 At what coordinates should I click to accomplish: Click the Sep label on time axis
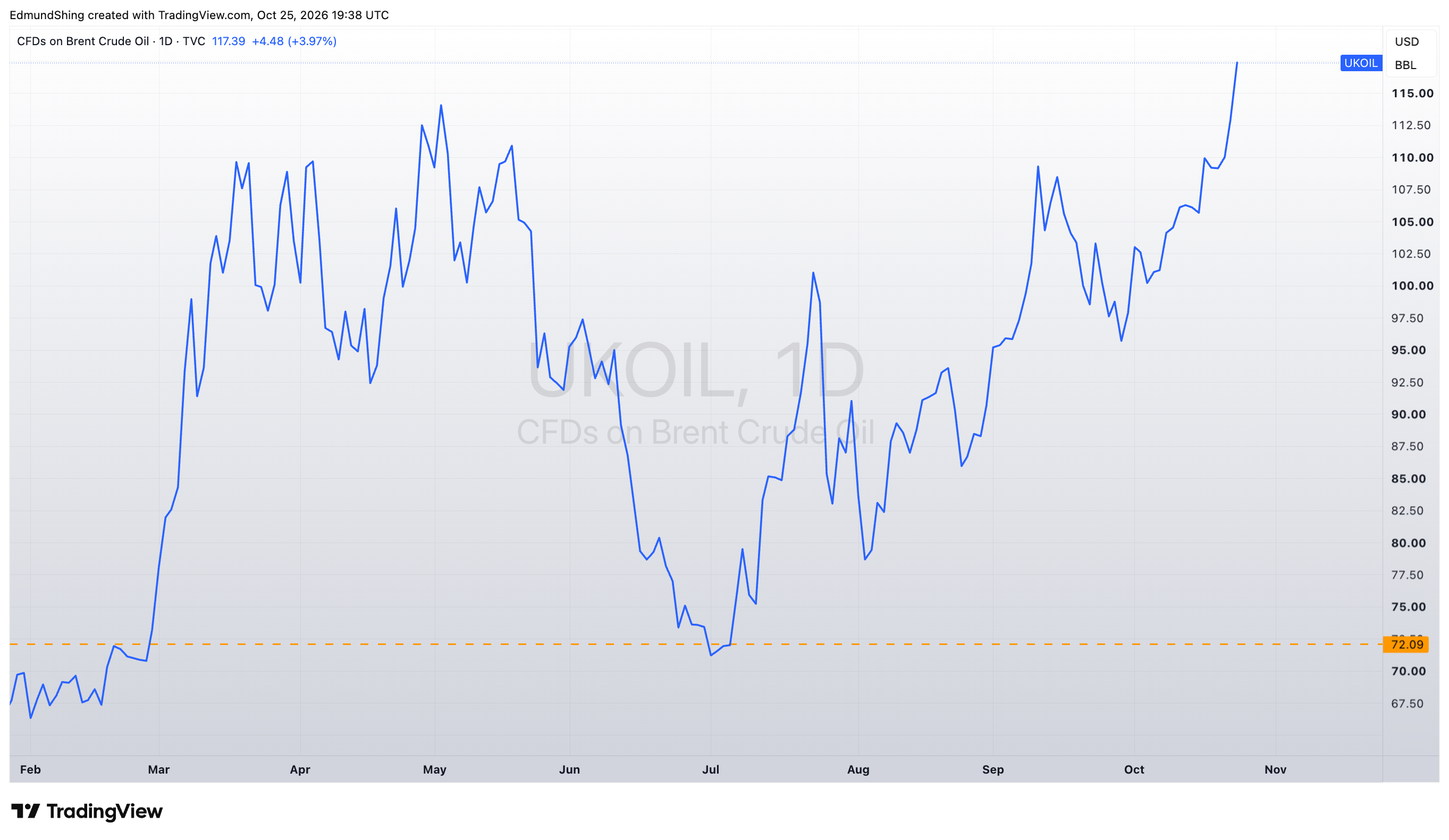993,769
